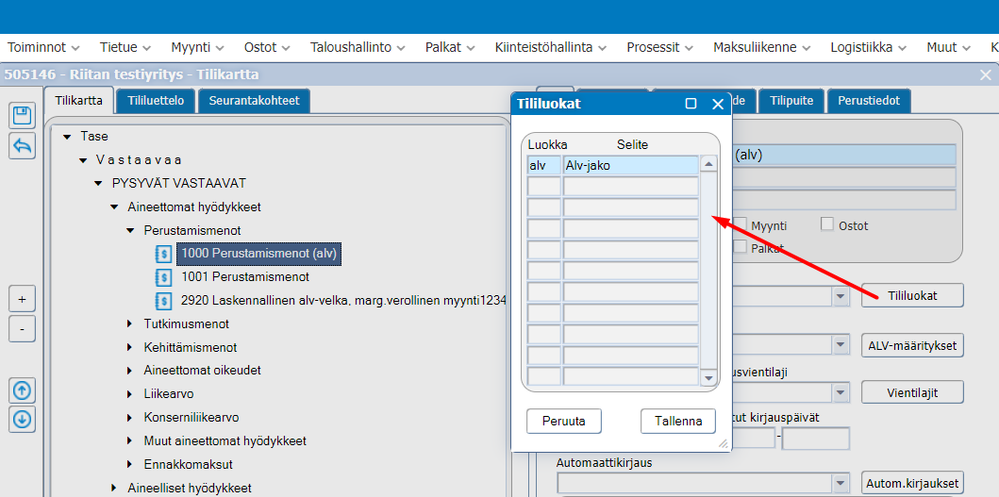
Task: Click Peruuta in Tililuokat dialog
Action: coord(564,421)
